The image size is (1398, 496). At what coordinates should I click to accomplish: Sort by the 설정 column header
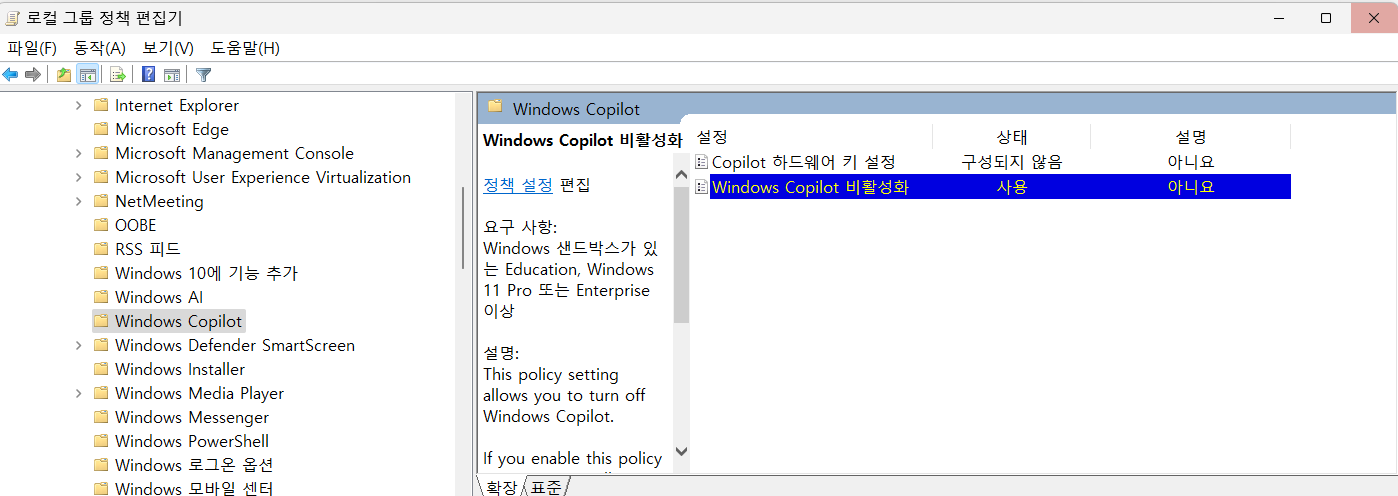click(x=813, y=137)
